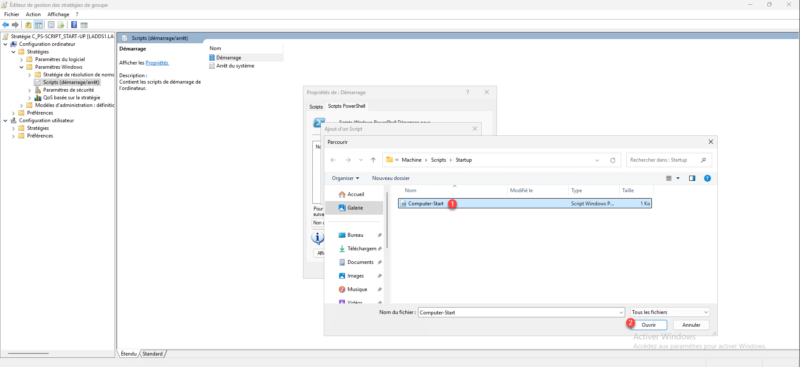Click the up-one-level folder icon in the editor toolbar

pos(29,25)
